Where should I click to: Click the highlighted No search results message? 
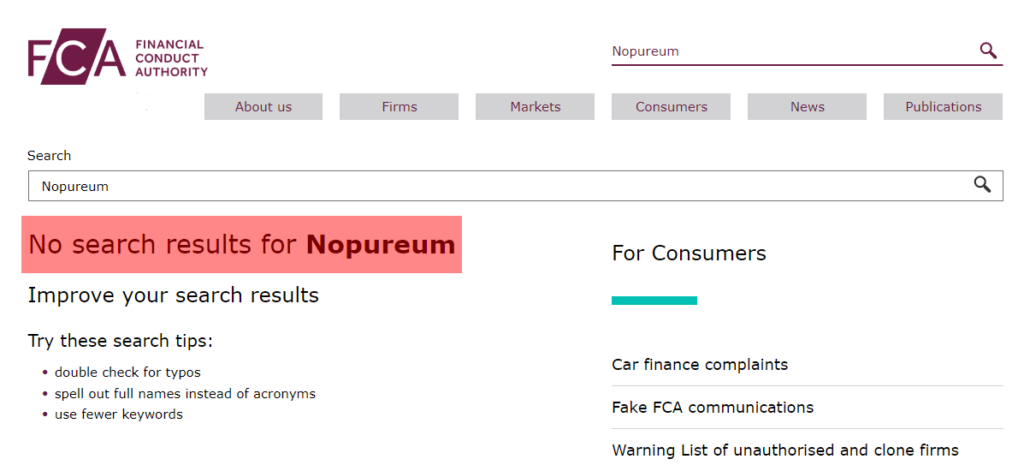(242, 244)
